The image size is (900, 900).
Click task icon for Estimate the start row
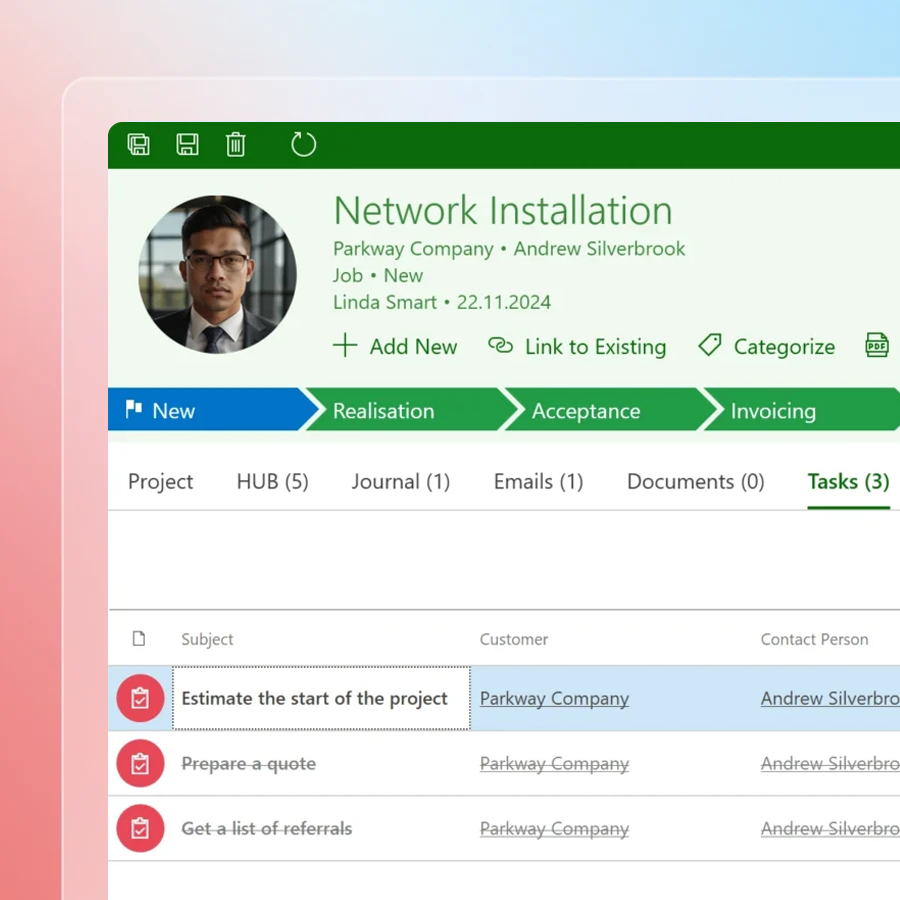click(140, 699)
